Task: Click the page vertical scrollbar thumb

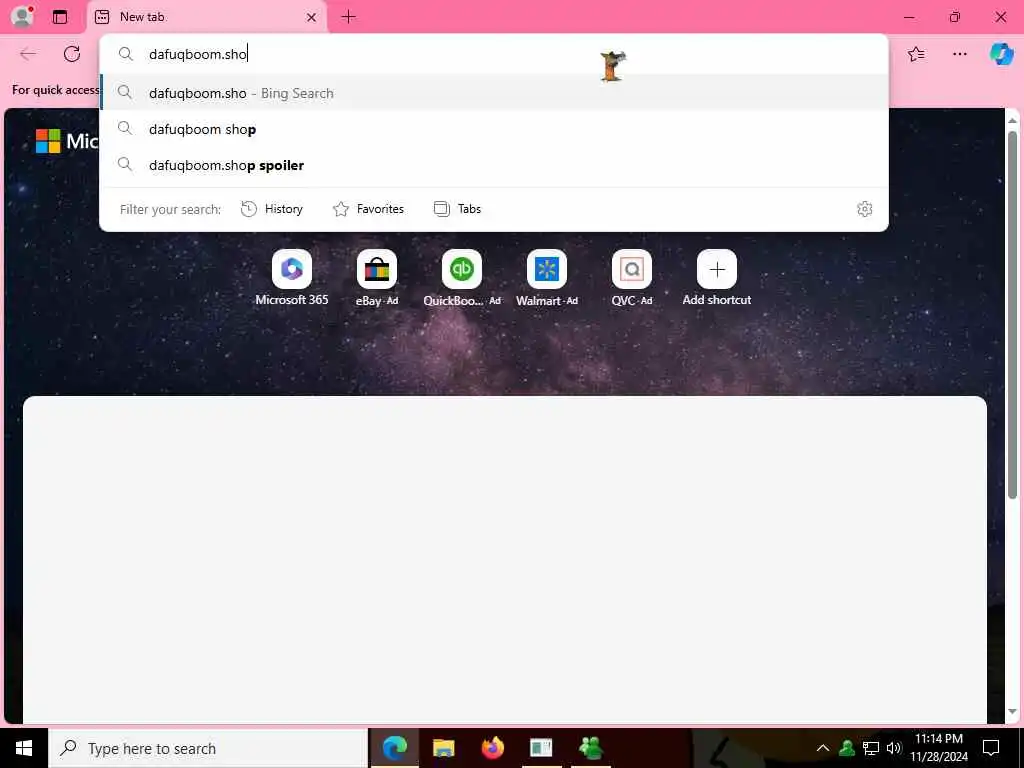Action: point(1012,315)
